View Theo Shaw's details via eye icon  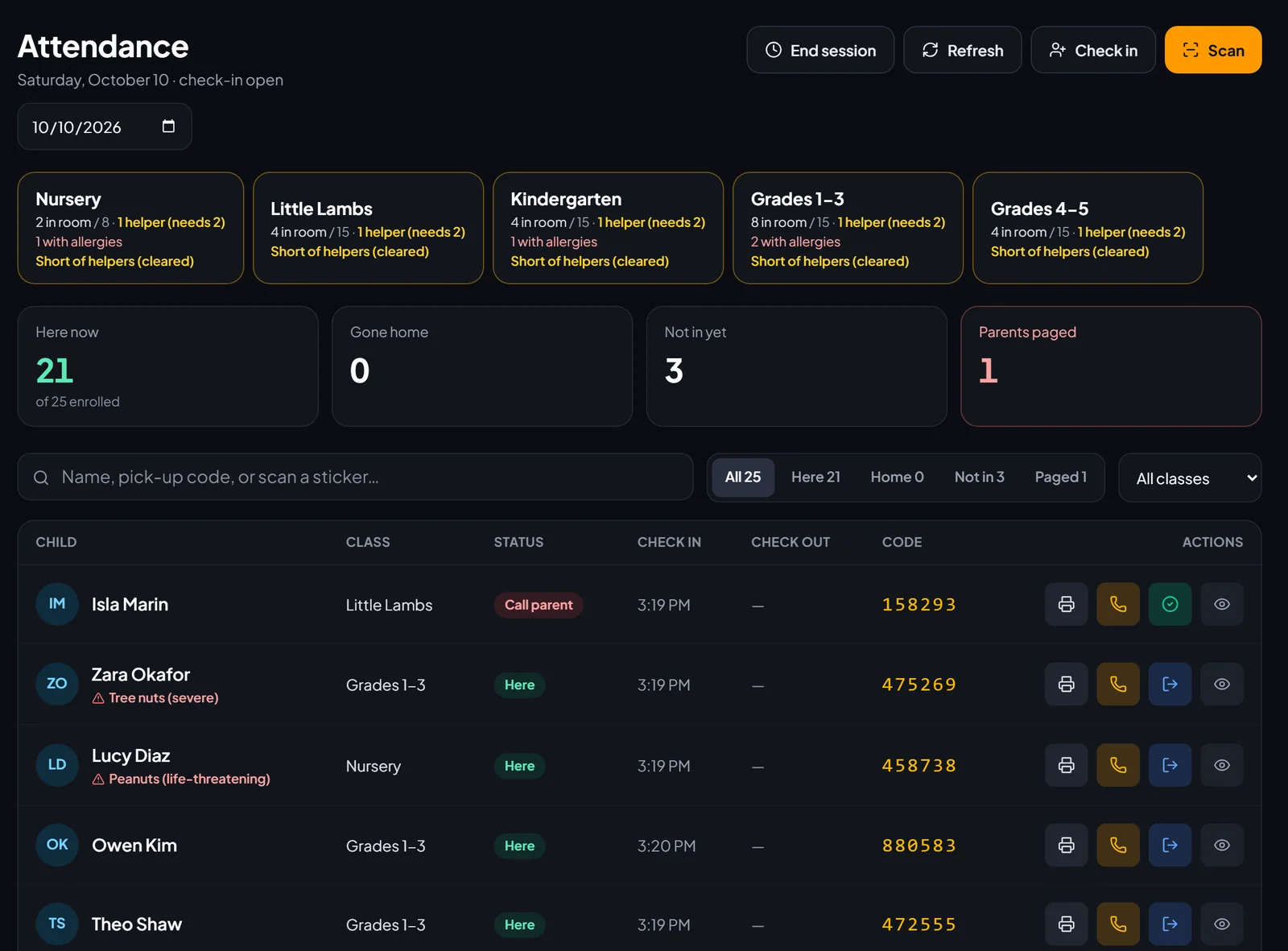click(x=1222, y=924)
